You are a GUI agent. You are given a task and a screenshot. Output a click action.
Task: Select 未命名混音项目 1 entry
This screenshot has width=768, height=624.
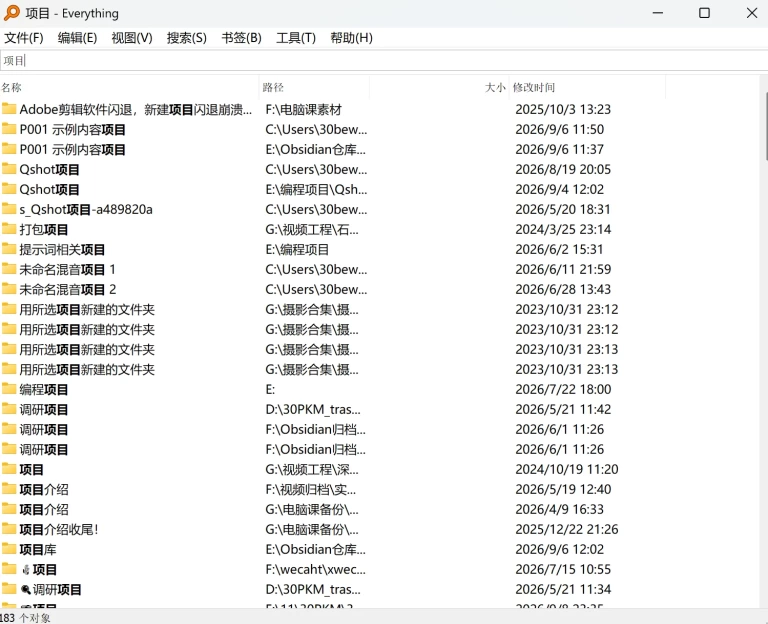coord(68,269)
